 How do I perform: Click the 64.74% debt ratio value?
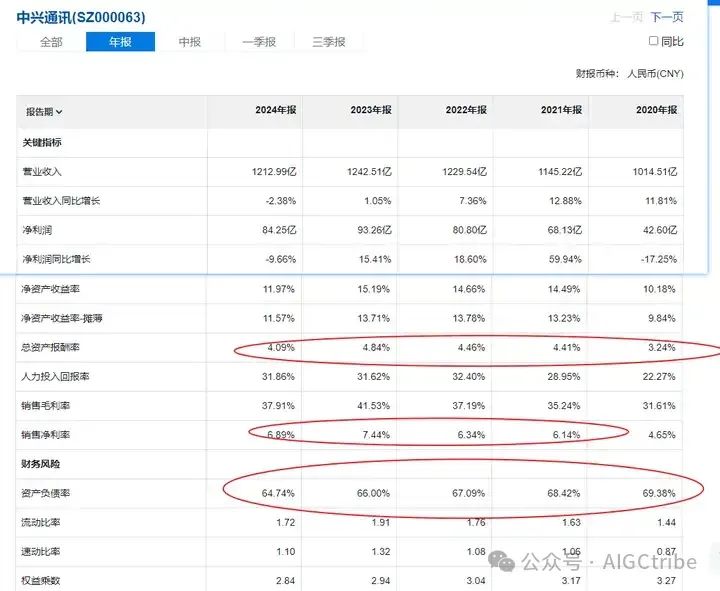pos(278,493)
